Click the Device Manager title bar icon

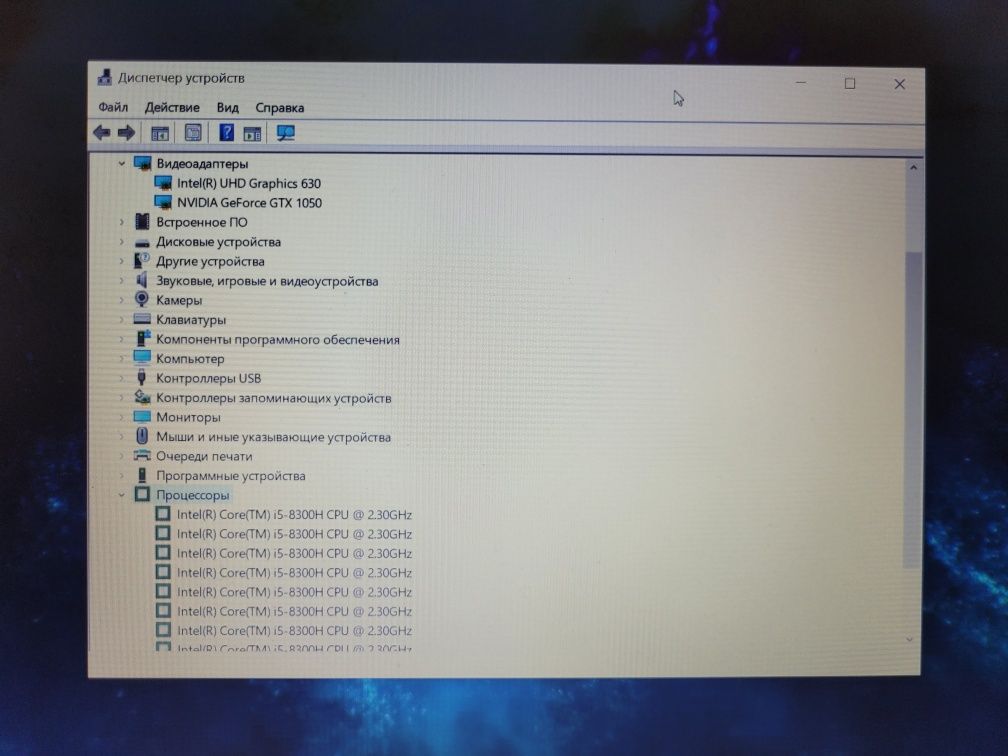104,78
